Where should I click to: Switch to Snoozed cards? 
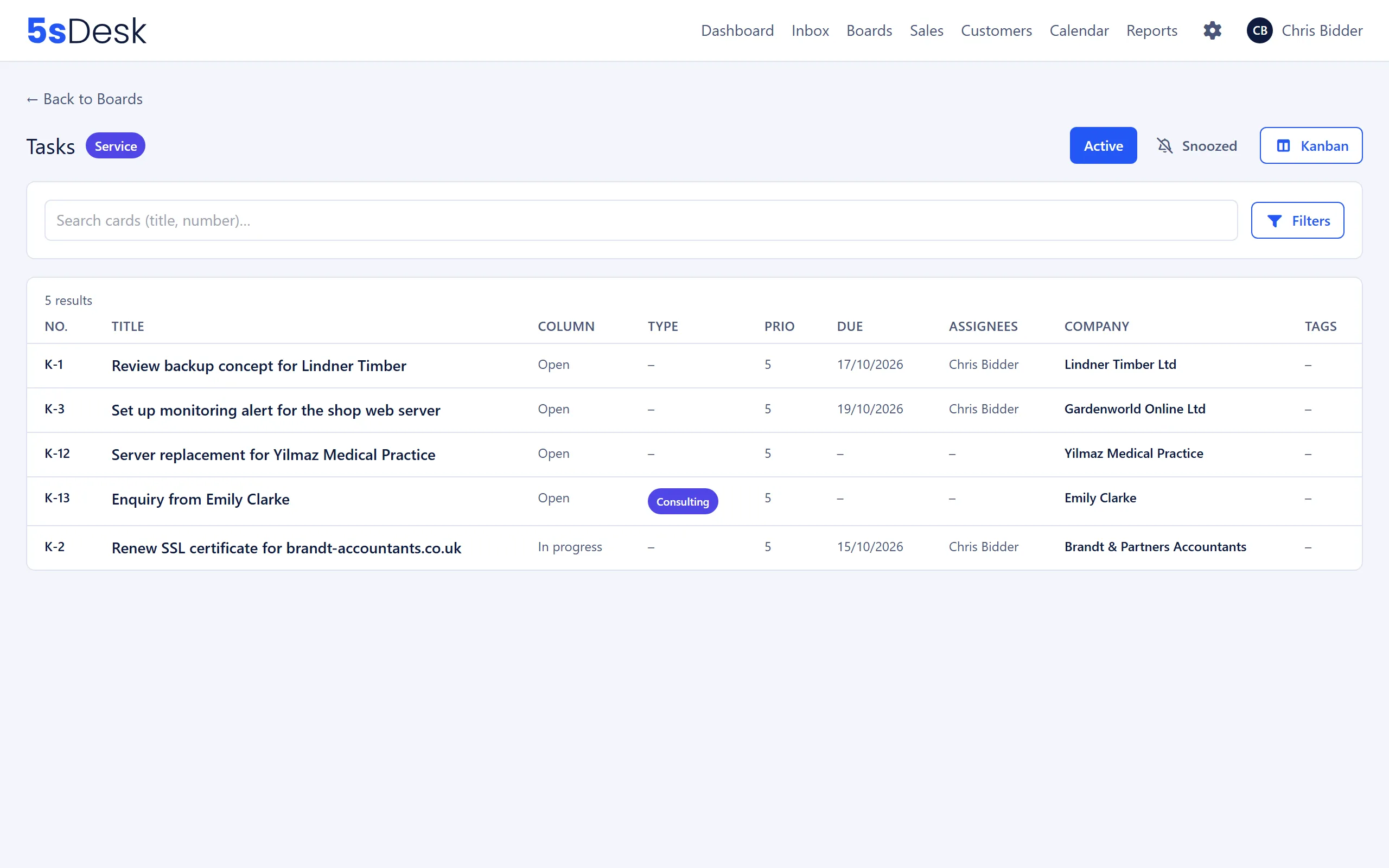pyautogui.click(x=1197, y=146)
